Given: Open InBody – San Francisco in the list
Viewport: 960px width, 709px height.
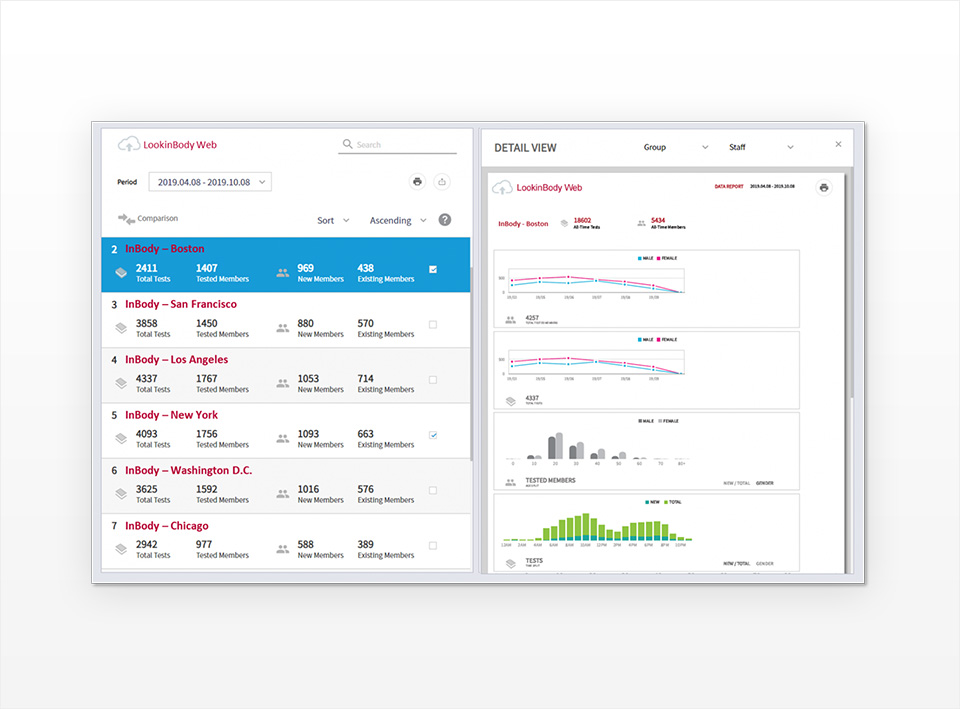Looking at the screenshot, I should click(285, 320).
